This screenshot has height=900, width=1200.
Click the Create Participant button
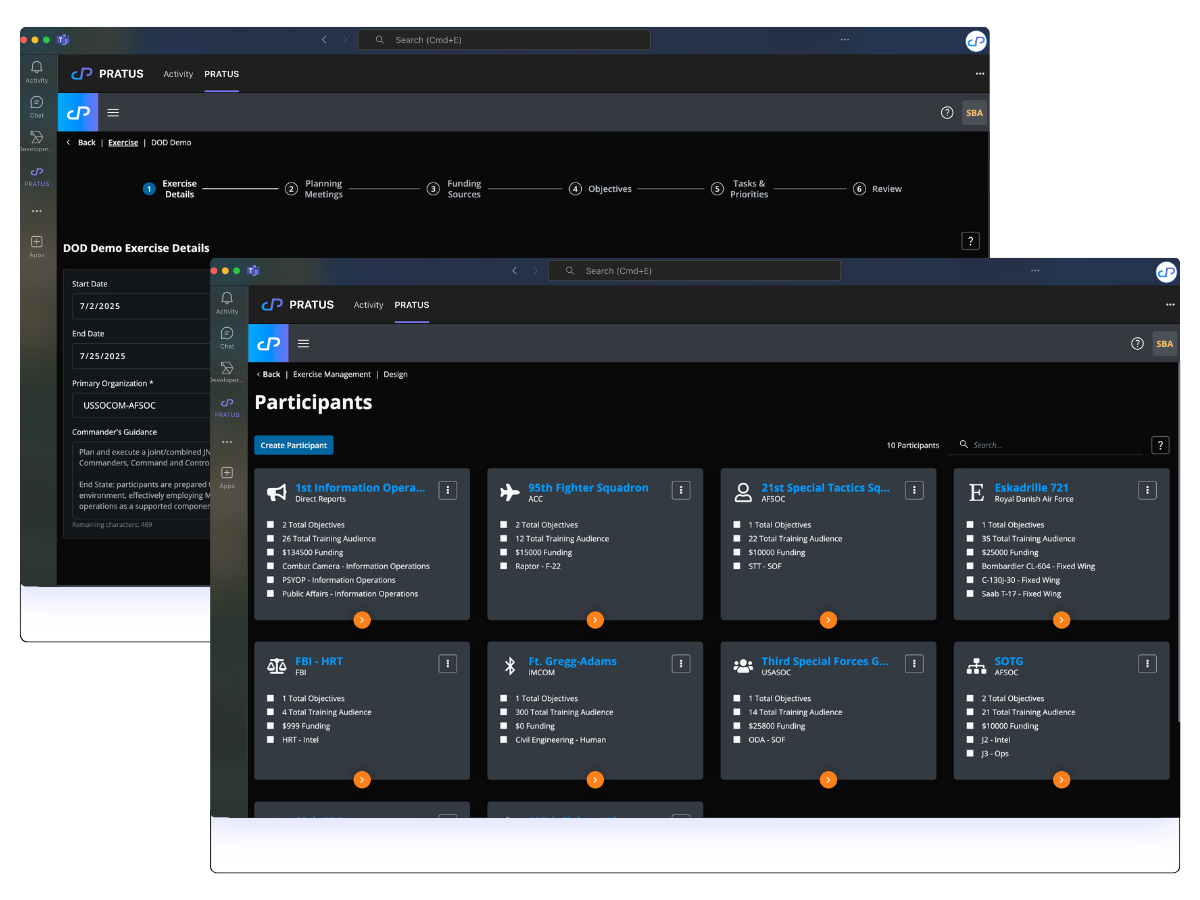pyautogui.click(x=294, y=445)
